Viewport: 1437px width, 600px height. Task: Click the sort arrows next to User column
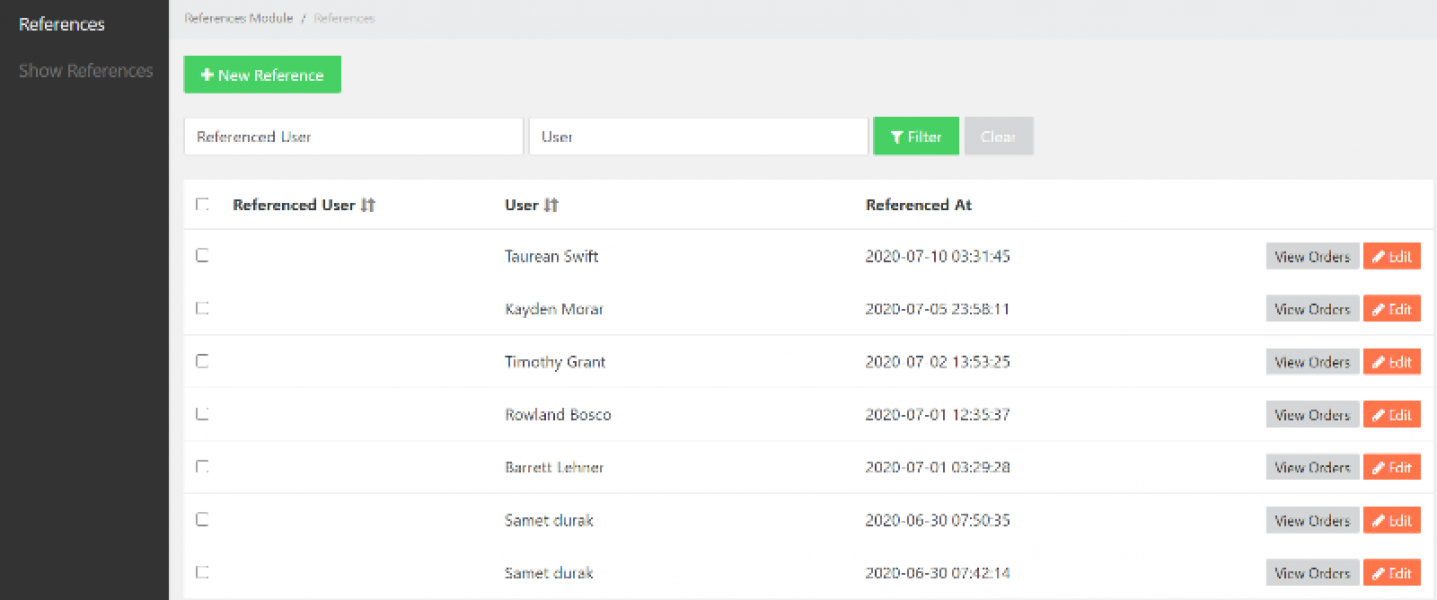click(551, 205)
